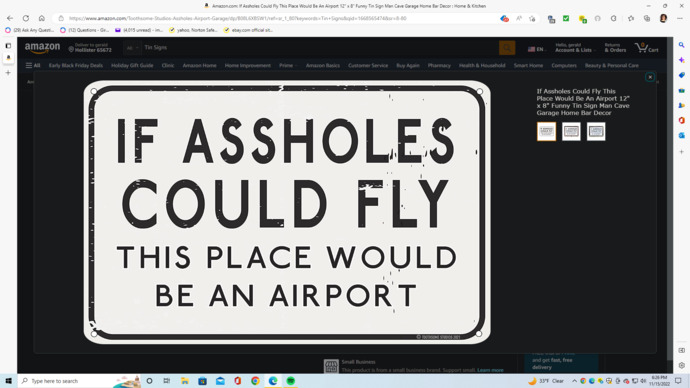Open the notification center icon
The height and width of the screenshot is (388, 690).
679,381
